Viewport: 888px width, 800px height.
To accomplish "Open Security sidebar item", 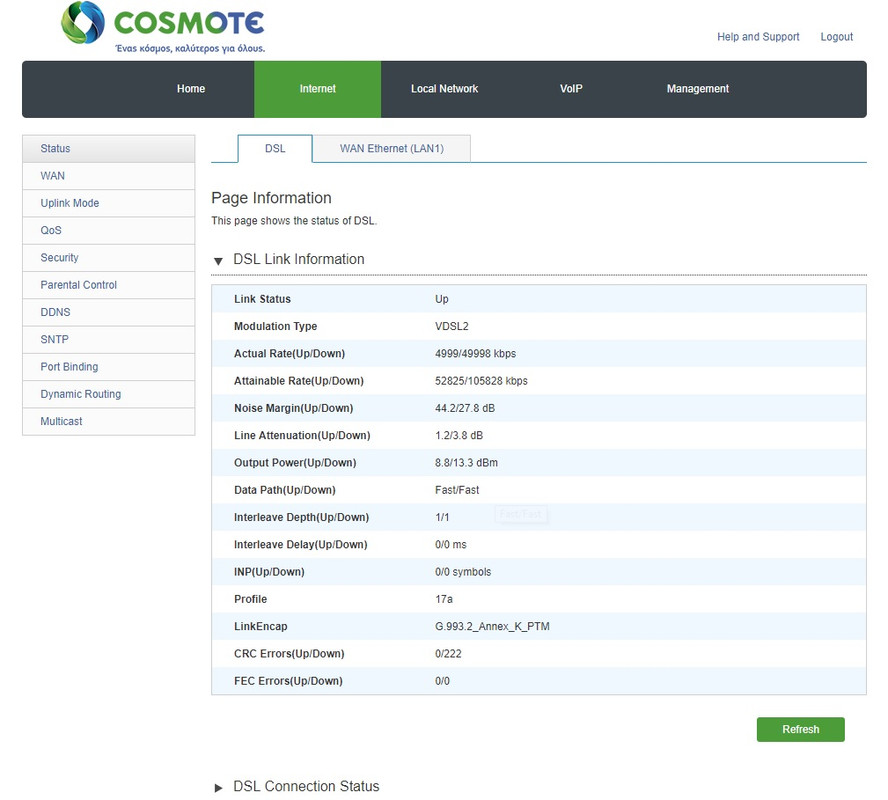I will [x=109, y=258].
